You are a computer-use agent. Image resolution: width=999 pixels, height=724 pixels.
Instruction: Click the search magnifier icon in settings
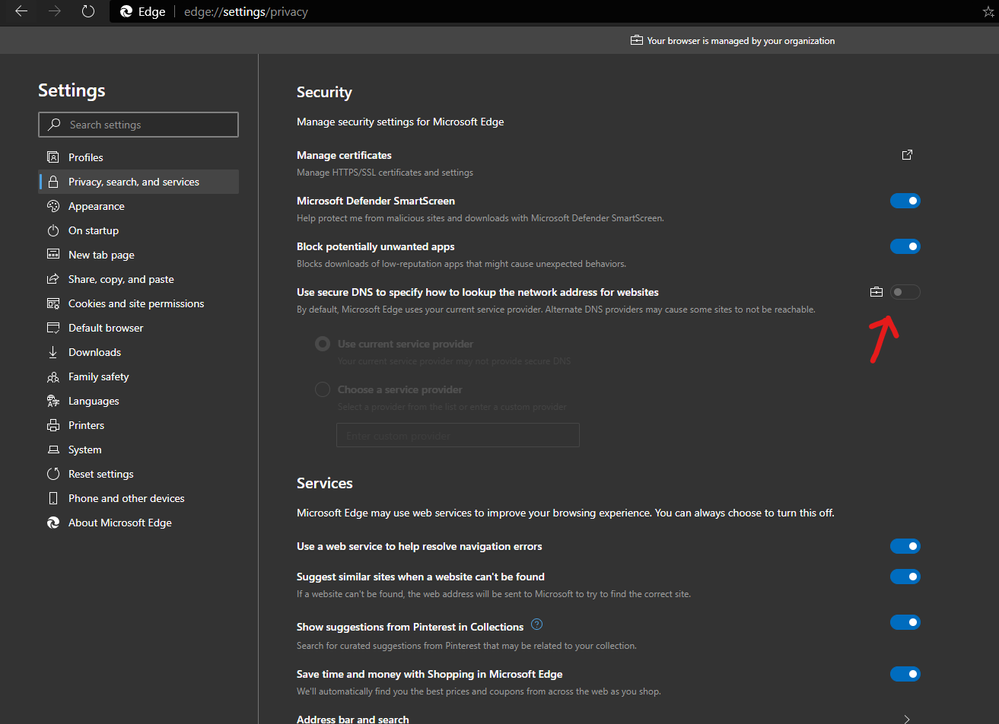55,124
